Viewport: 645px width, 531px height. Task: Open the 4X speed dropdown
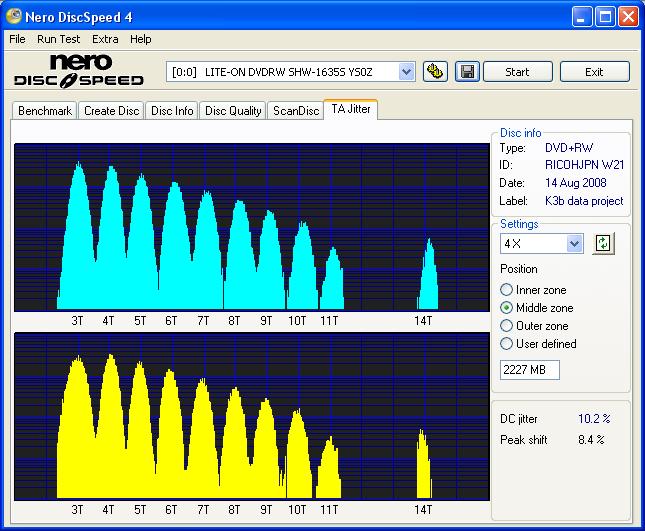tap(574, 243)
